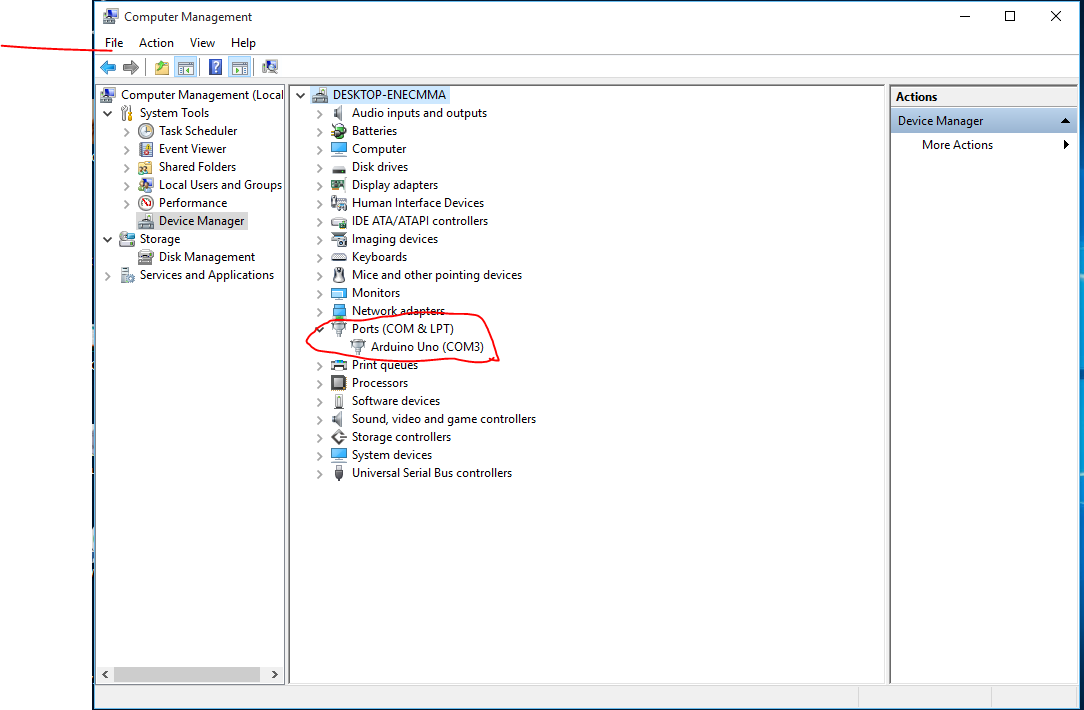The height and width of the screenshot is (710, 1084).
Task: Expand the Monitors category
Action: click(319, 293)
